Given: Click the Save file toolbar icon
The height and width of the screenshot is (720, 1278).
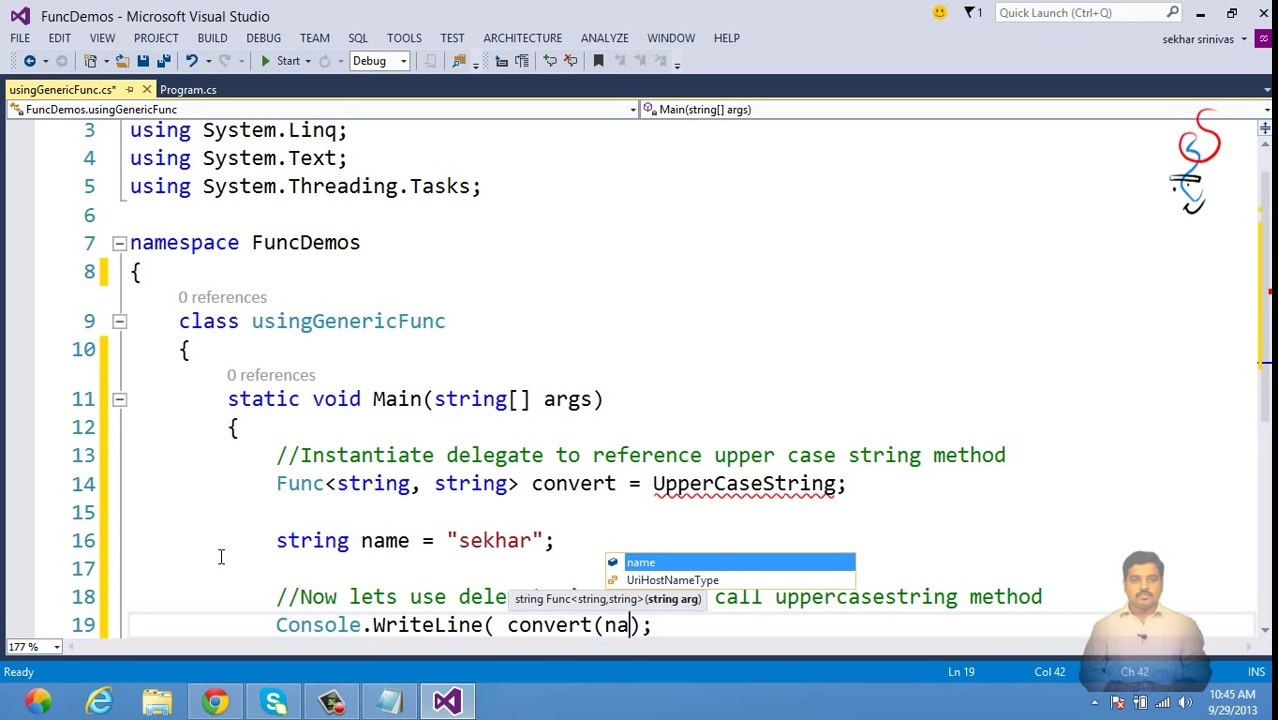Looking at the screenshot, I should click(x=143, y=61).
